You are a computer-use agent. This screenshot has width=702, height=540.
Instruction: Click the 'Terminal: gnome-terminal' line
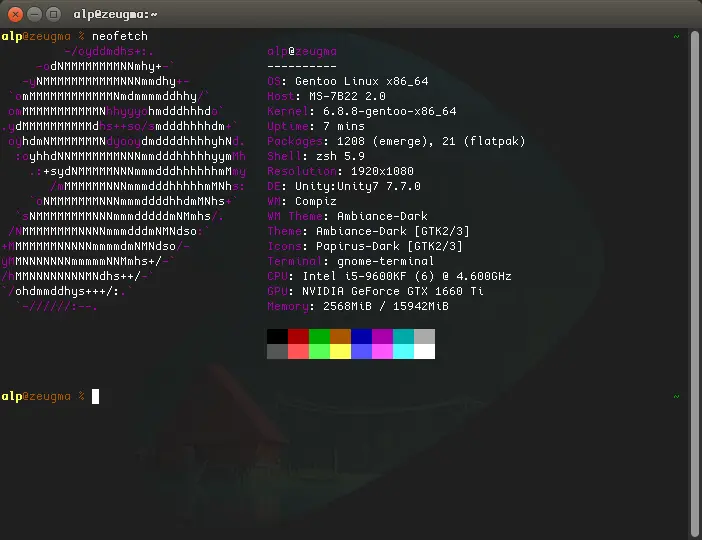coord(351,261)
